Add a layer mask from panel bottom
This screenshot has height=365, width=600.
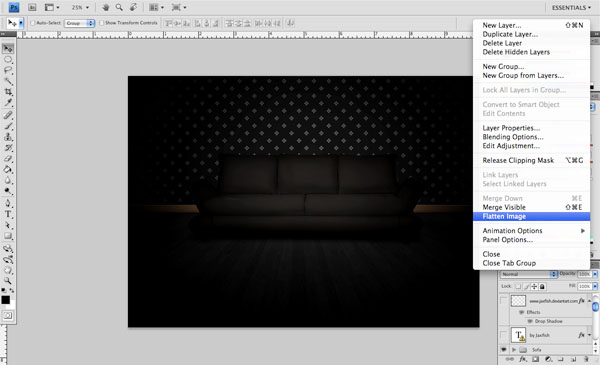click(x=536, y=359)
